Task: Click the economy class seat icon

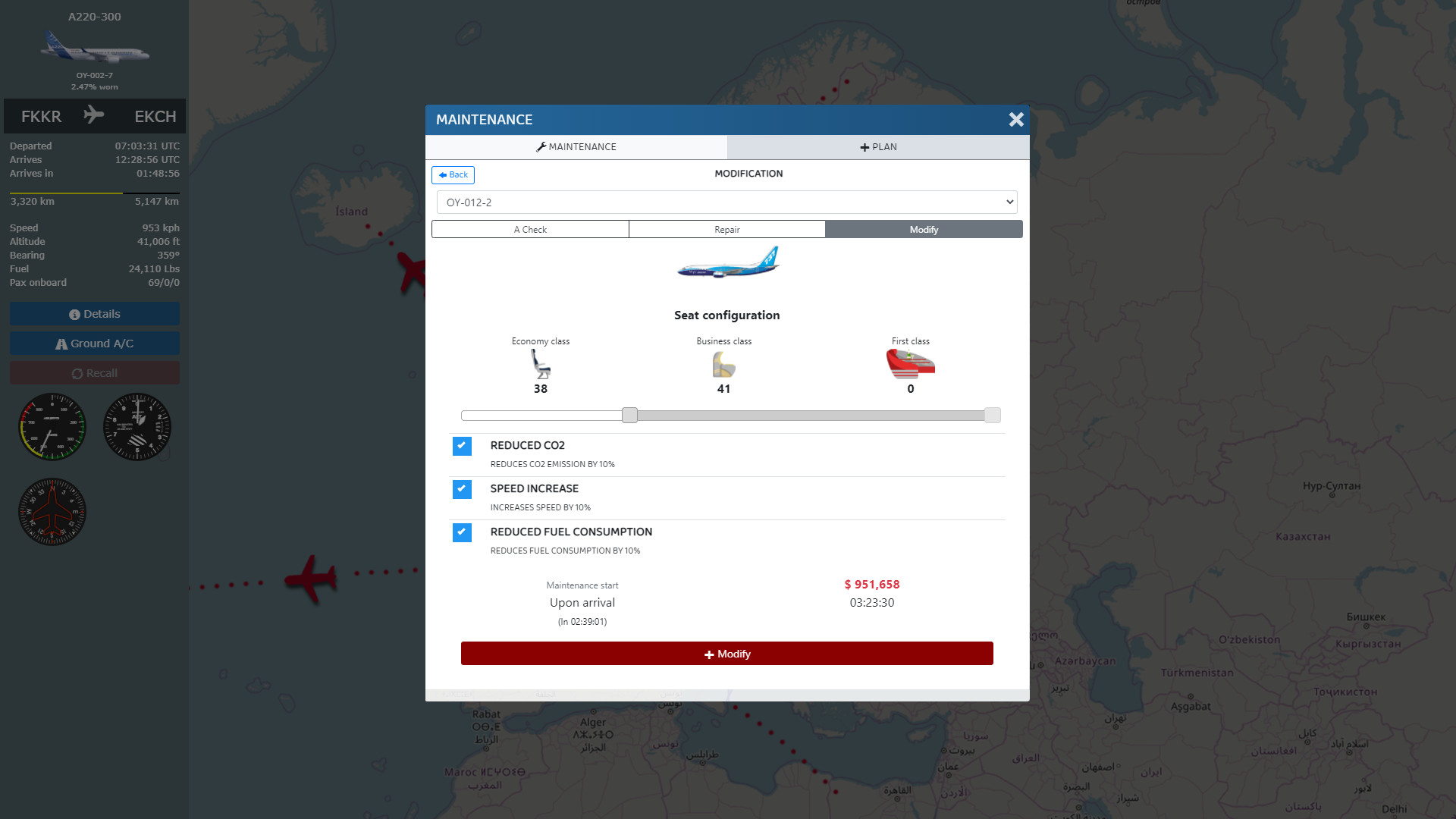Action: 541,365
